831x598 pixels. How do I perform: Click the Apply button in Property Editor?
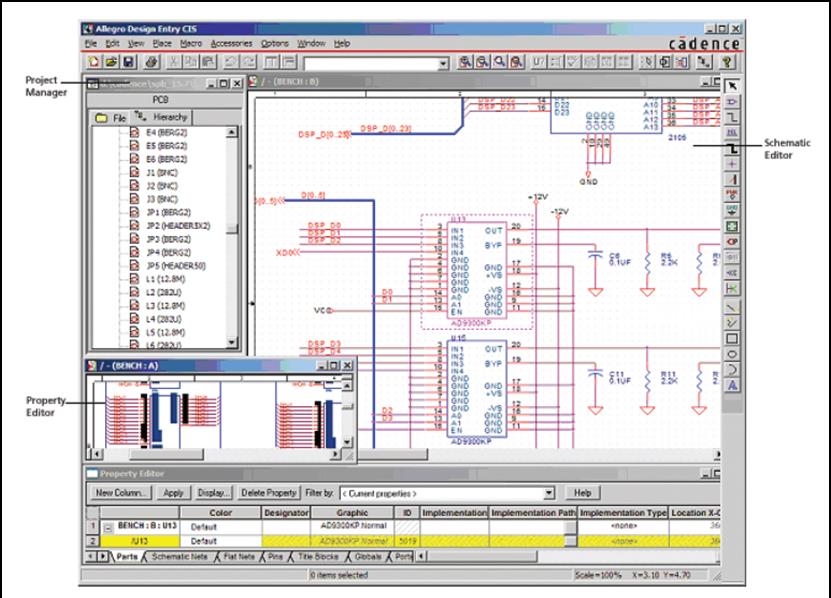[173, 493]
